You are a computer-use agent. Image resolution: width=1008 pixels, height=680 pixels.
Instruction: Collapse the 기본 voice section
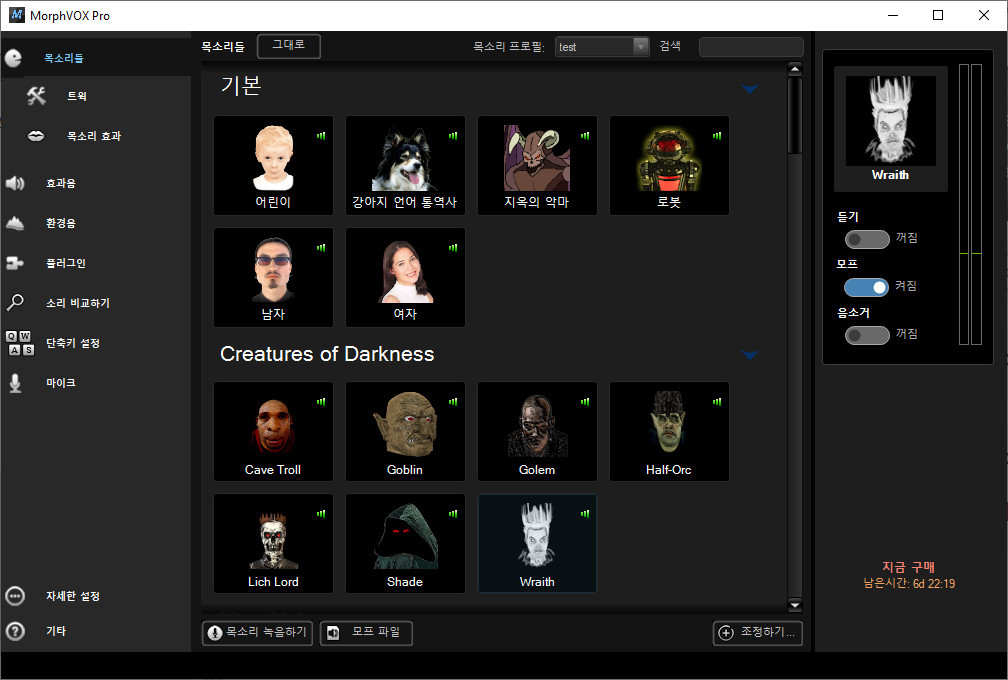pyautogui.click(x=750, y=89)
